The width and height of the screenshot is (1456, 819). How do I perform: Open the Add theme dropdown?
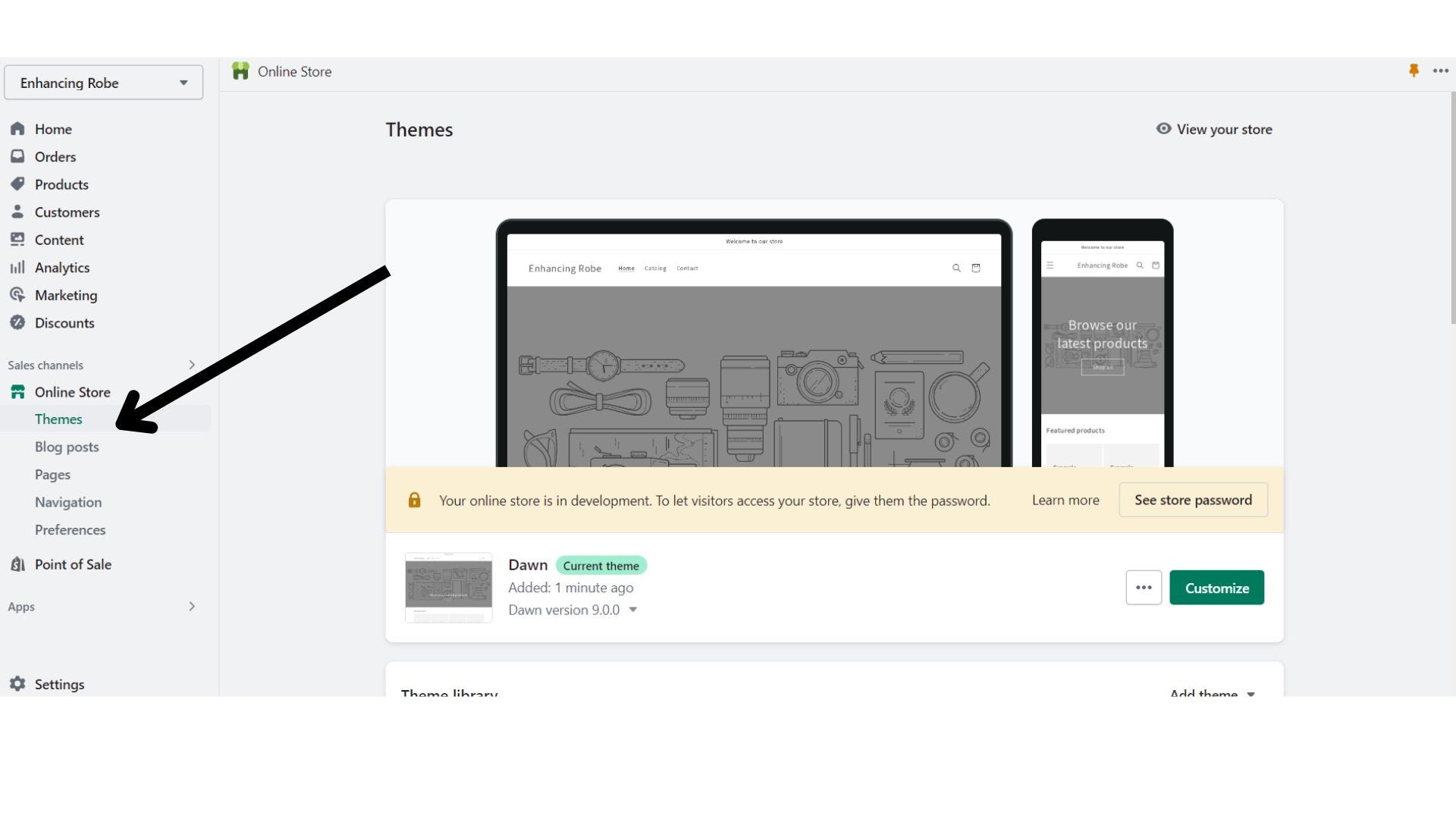(1213, 693)
